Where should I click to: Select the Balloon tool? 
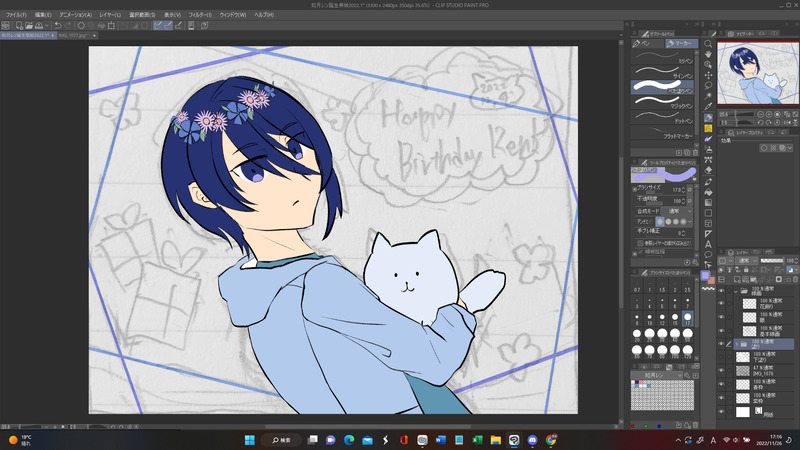[x=708, y=255]
